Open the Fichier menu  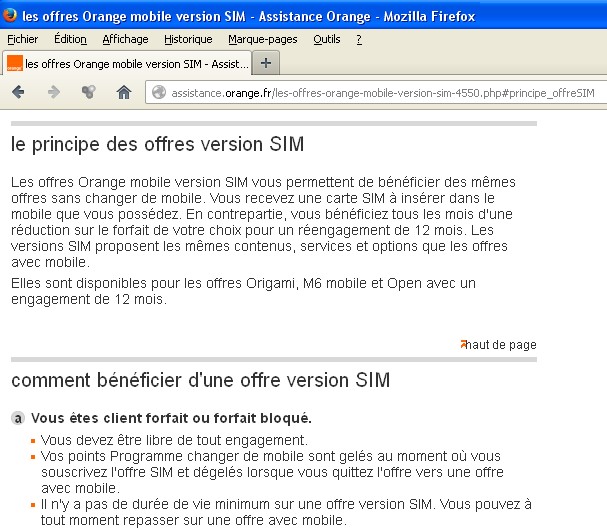(x=22, y=39)
